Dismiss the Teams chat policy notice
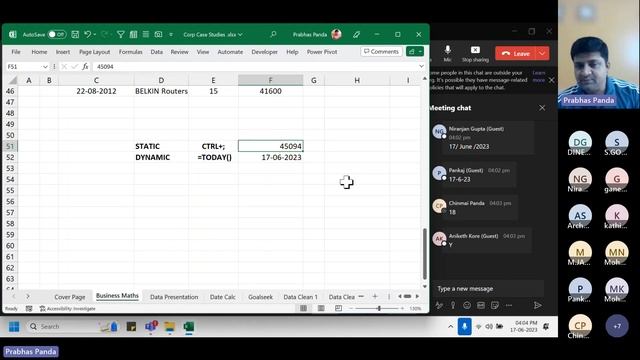The width and height of the screenshot is (640, 360). tap(551, 80)
